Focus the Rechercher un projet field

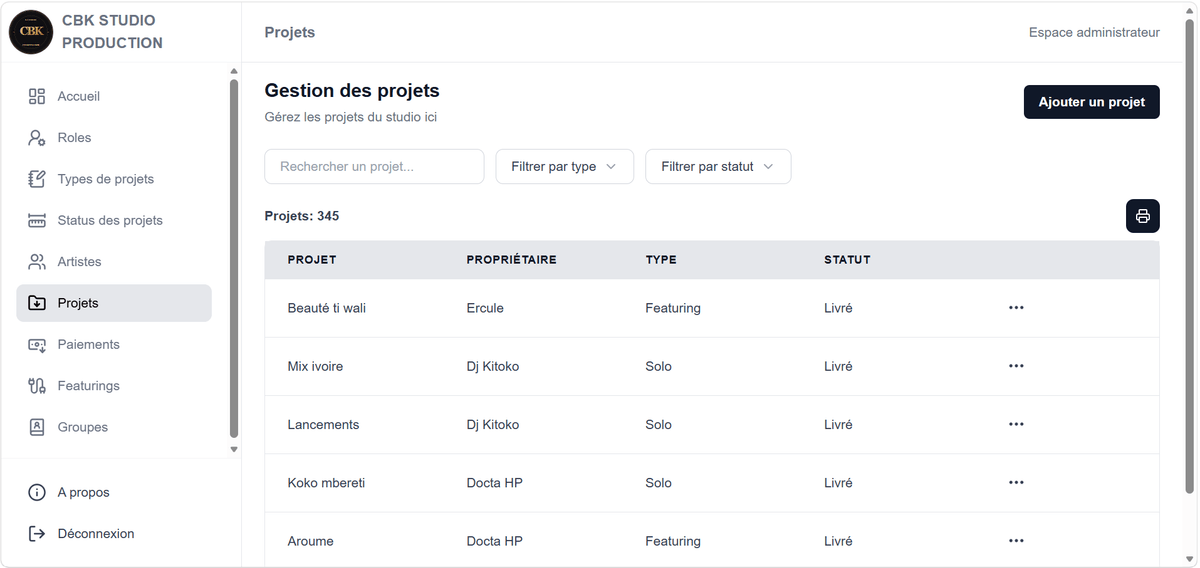[x=374, y=167]
